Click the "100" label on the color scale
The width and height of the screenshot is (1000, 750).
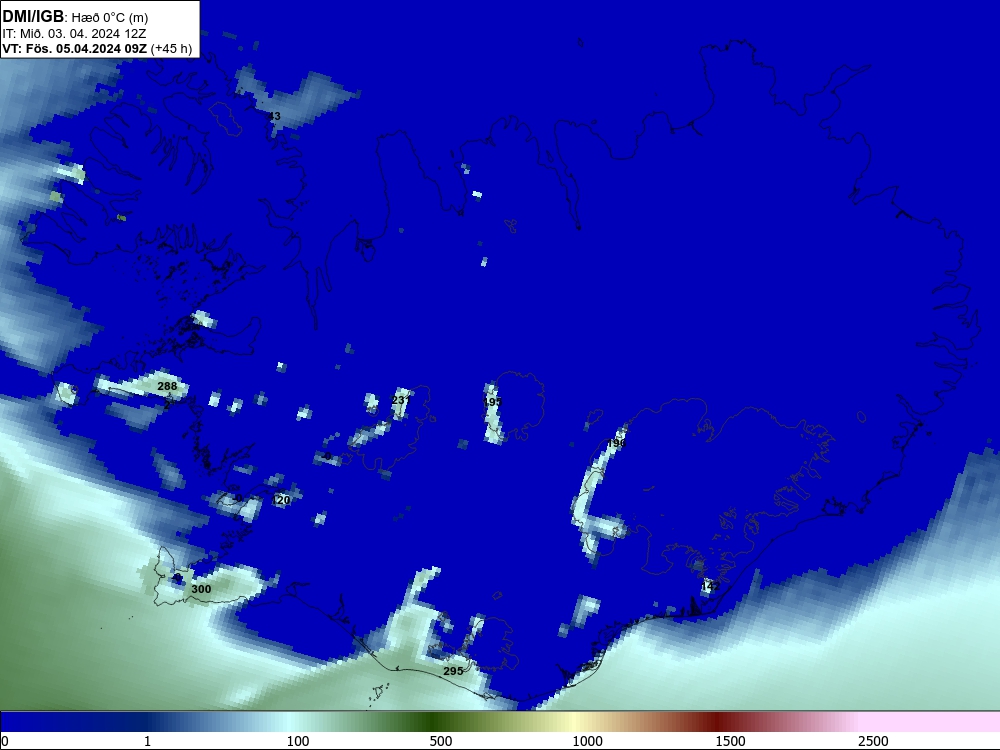point(298,741)
